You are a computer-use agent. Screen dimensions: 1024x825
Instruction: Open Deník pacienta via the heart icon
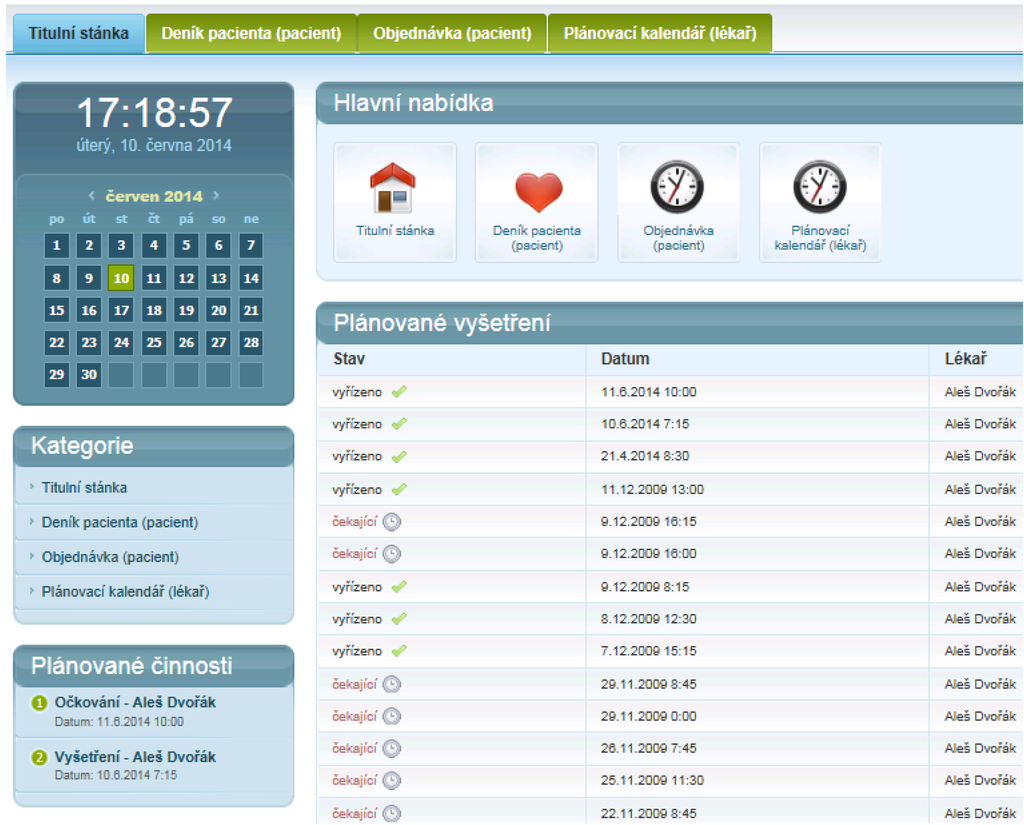point(537,190)
